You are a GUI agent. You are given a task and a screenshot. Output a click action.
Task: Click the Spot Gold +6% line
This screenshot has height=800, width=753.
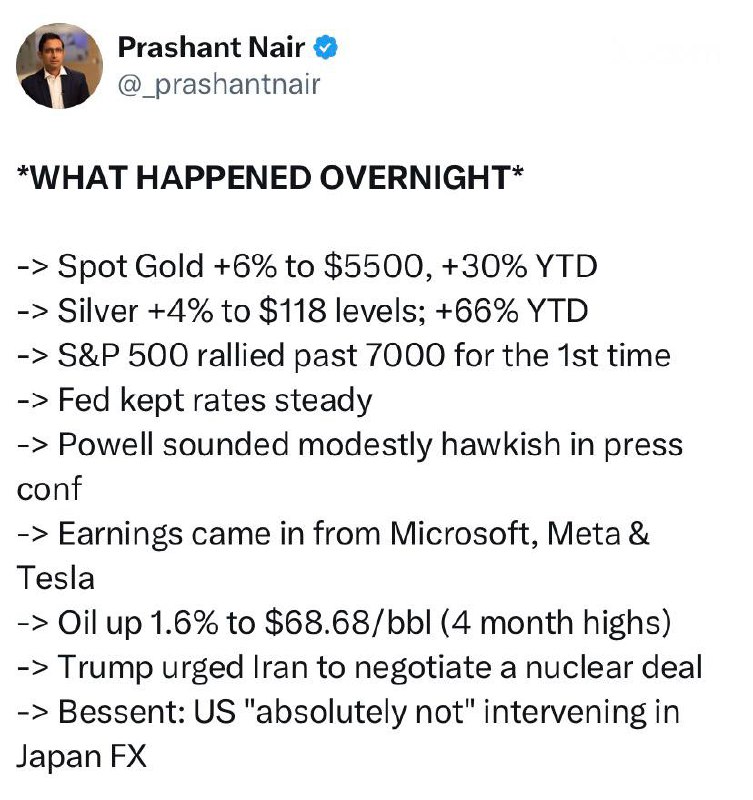(307, 266)
